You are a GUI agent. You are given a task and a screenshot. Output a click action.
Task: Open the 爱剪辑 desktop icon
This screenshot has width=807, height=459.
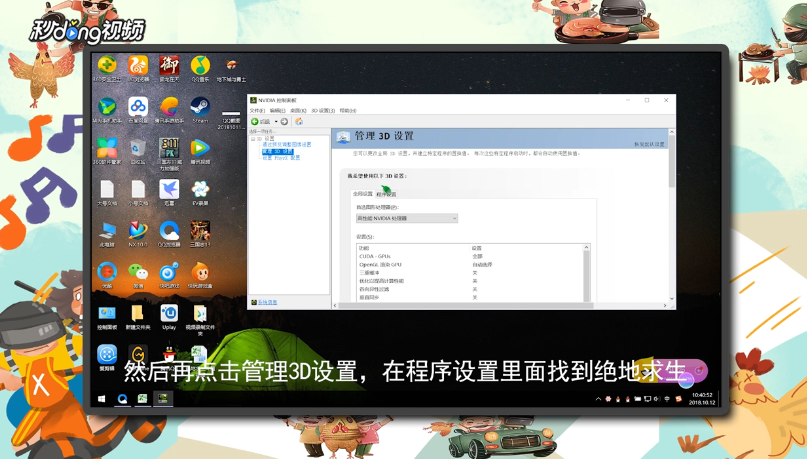(107, 357)
